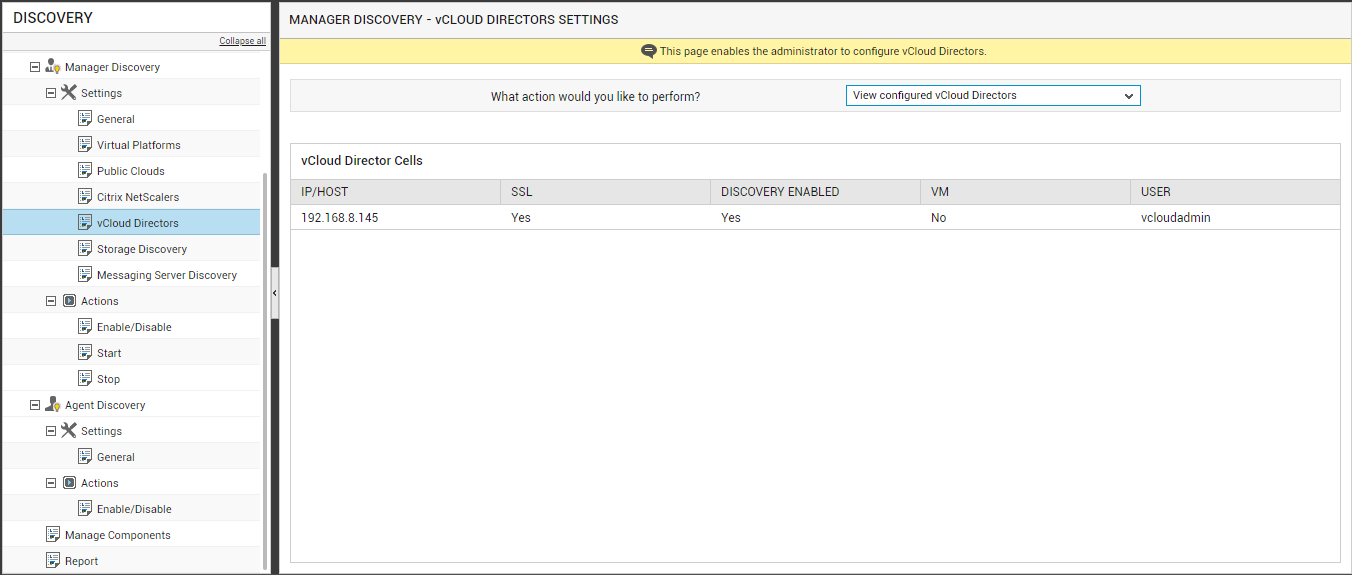This screenshot has height=575, width=1352.
Task: Collapse Settings under Agent Discovery
Action: [x=51, y=431]
